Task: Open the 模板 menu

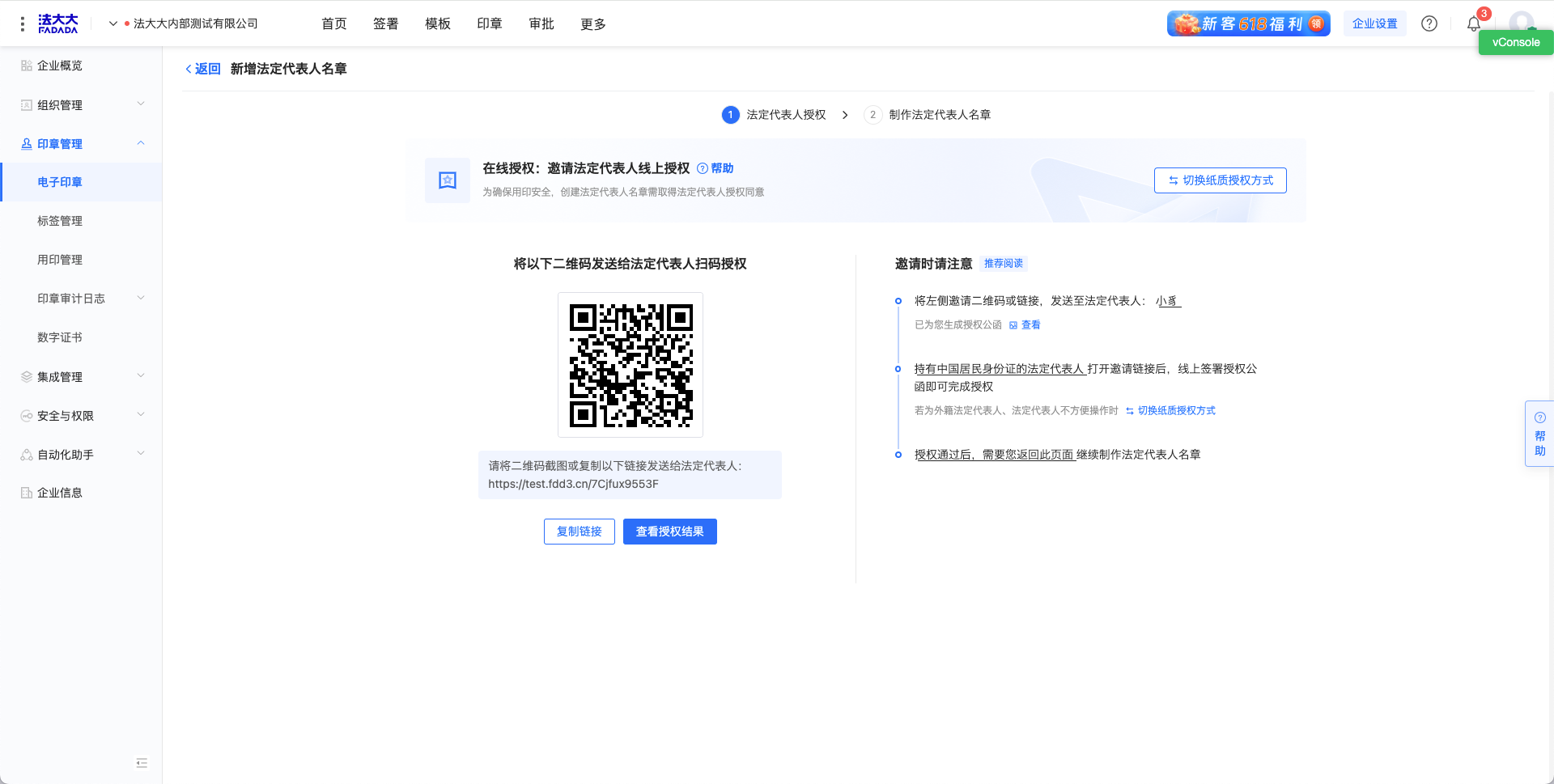Action: pos(437,23)
